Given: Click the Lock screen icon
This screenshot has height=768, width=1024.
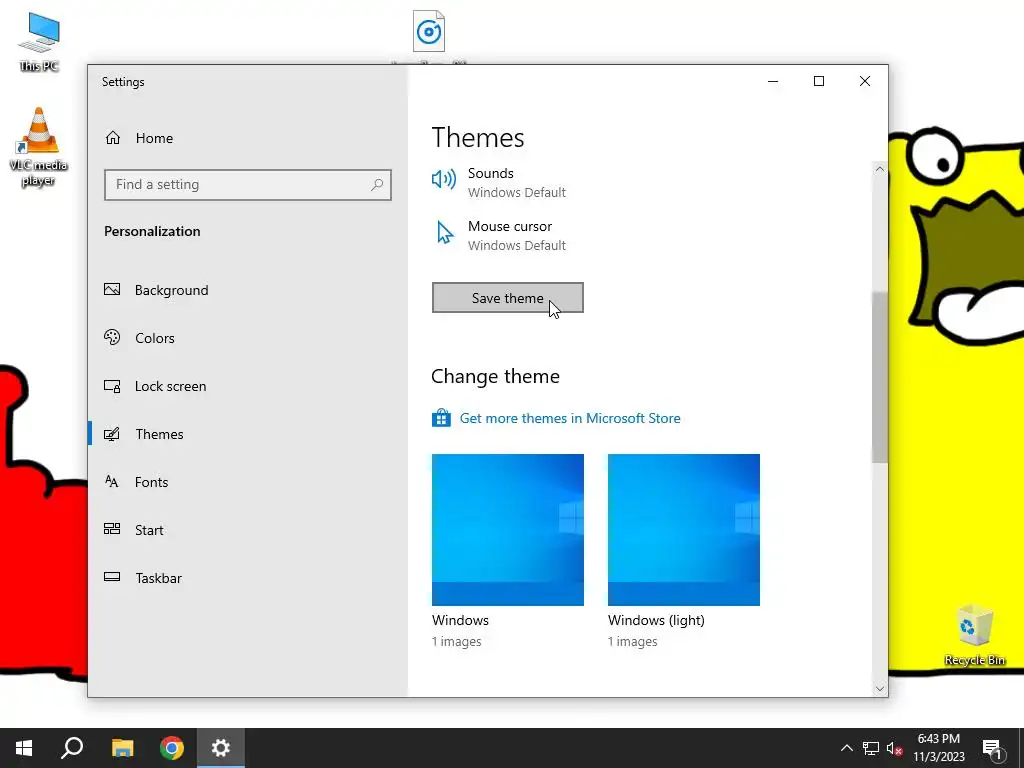Looking at the screenshot, I should (112, 386).
